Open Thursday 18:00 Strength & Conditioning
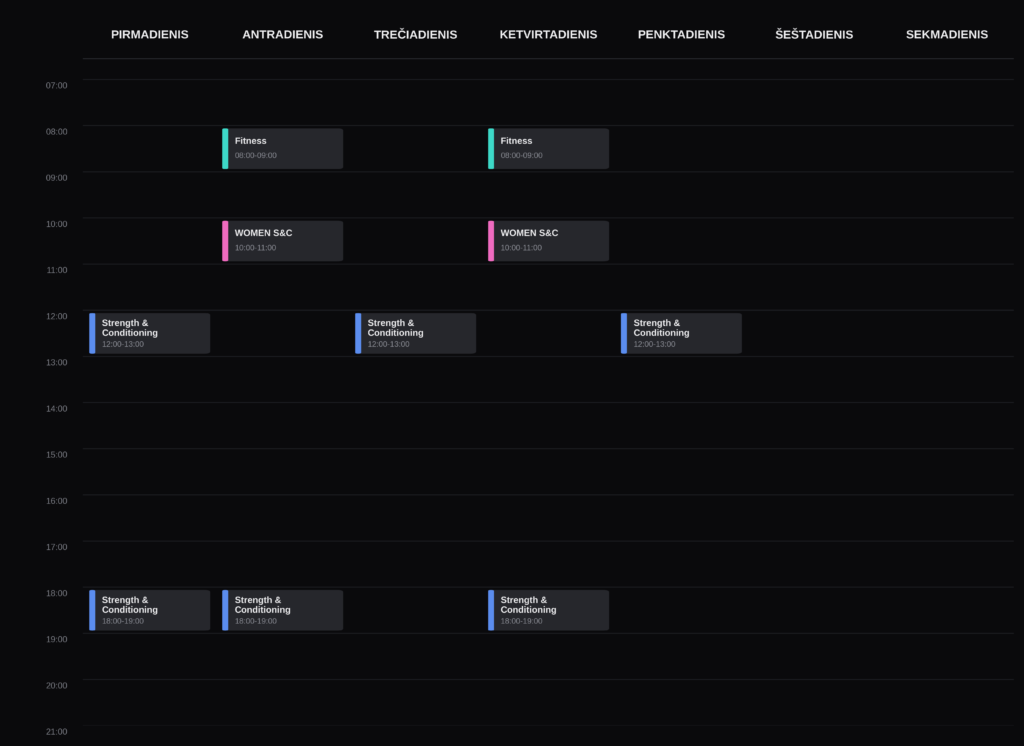Image resolution: width=1024 pixels, height=746 pixels. click(548, 610)
